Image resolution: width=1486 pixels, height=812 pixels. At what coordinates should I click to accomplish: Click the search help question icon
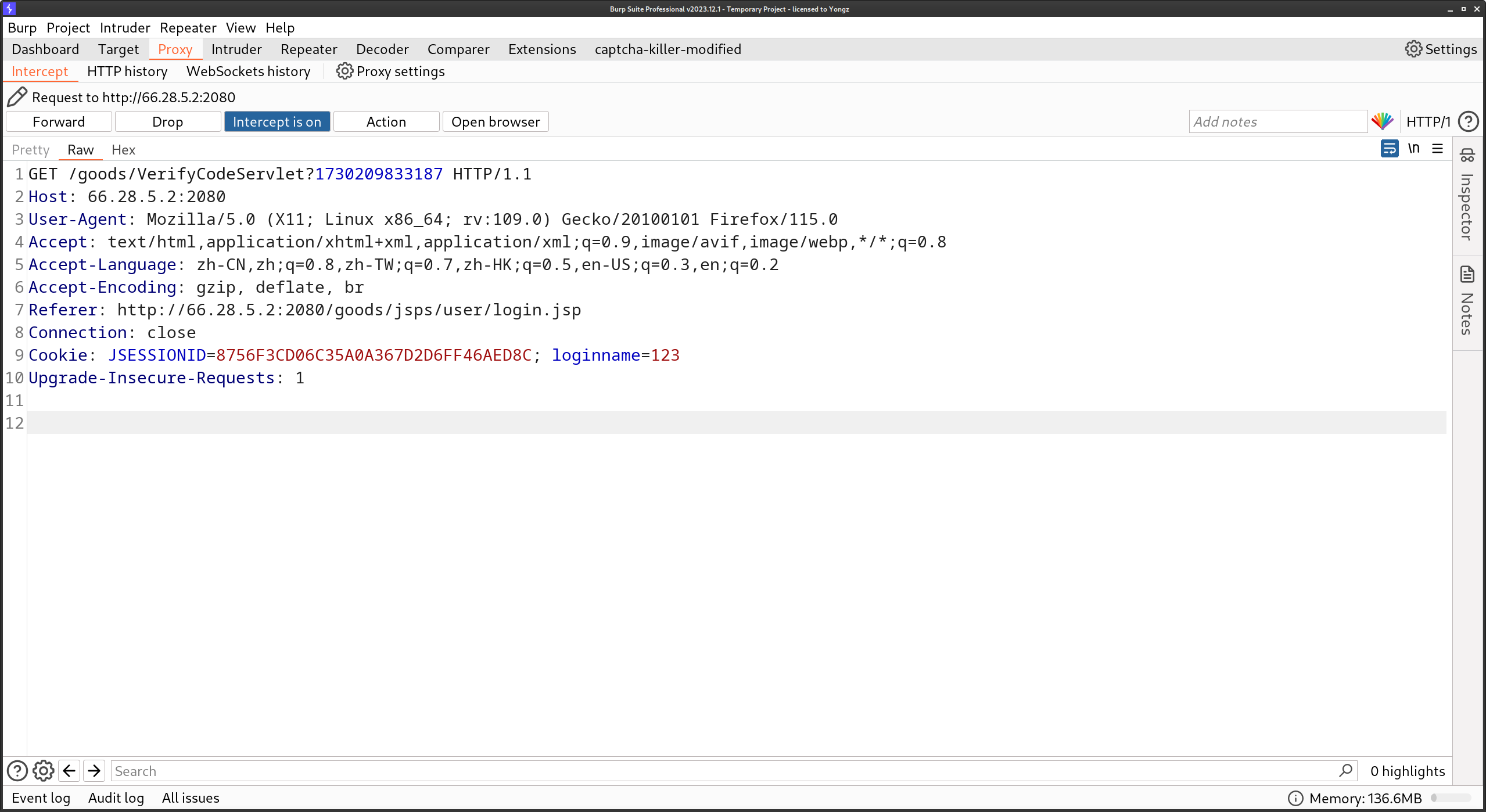click(x=17, y=771)
